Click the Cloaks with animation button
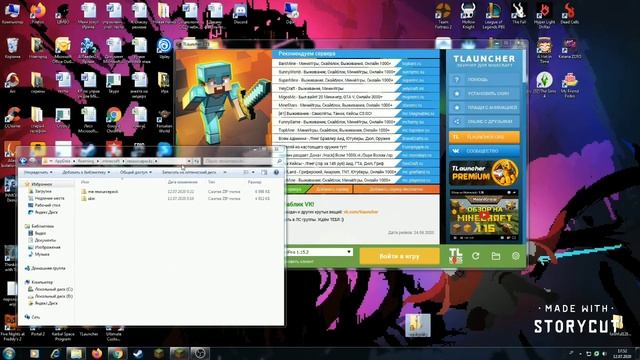The height and width of the screenshot is (360, 640). tap(484, 107)
